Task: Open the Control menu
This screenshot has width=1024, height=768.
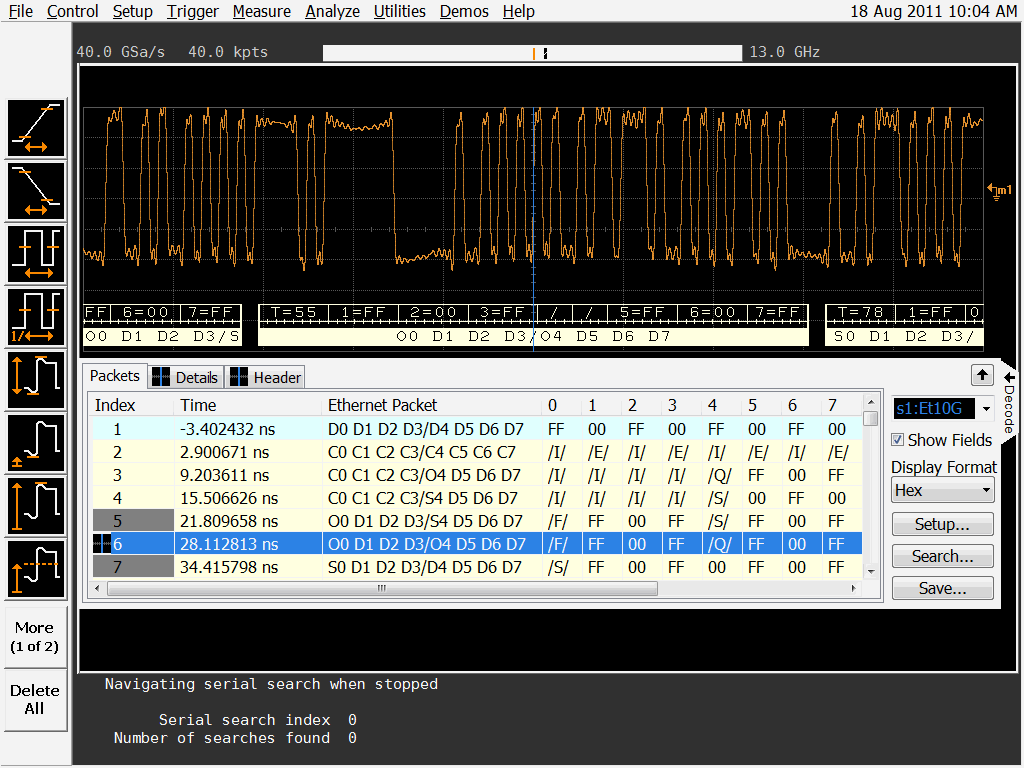Action: click(x=72, y=11)
